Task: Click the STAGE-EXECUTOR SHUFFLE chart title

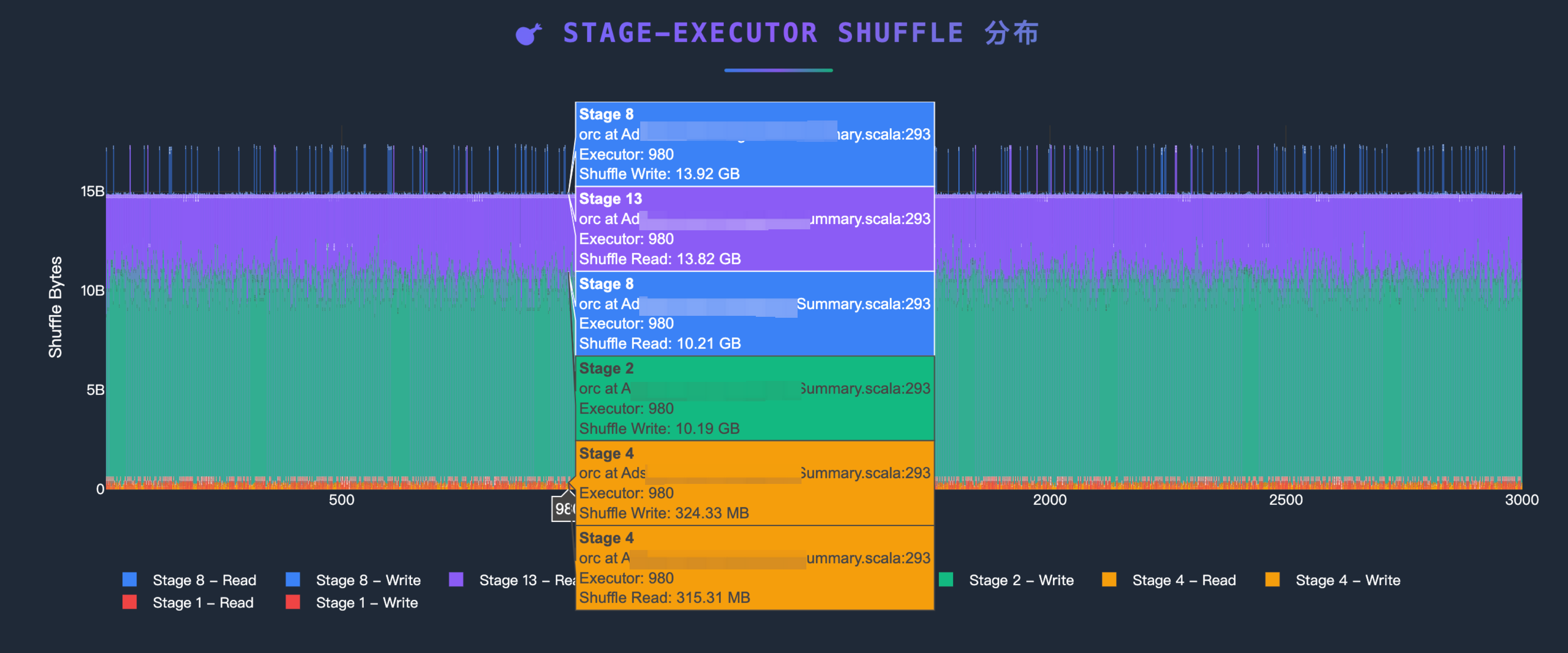Action: point(800,33)
